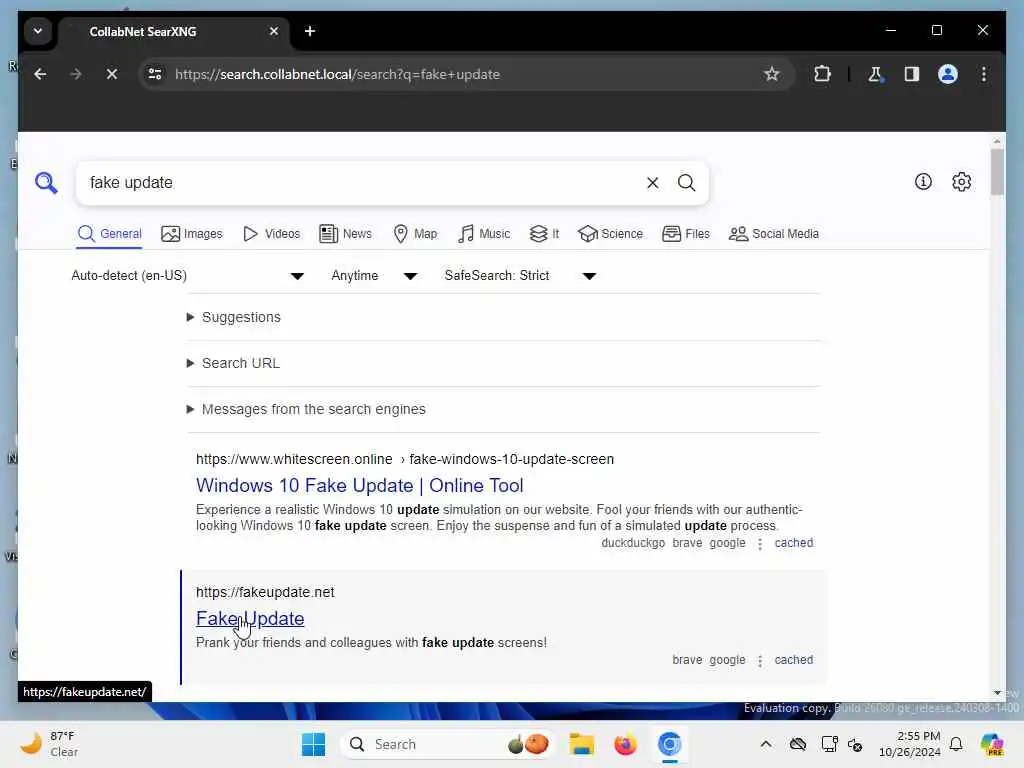Switch to the Science category tab
The height and width of the screenshot is (768, 1024).
click(x=611, y=234)
